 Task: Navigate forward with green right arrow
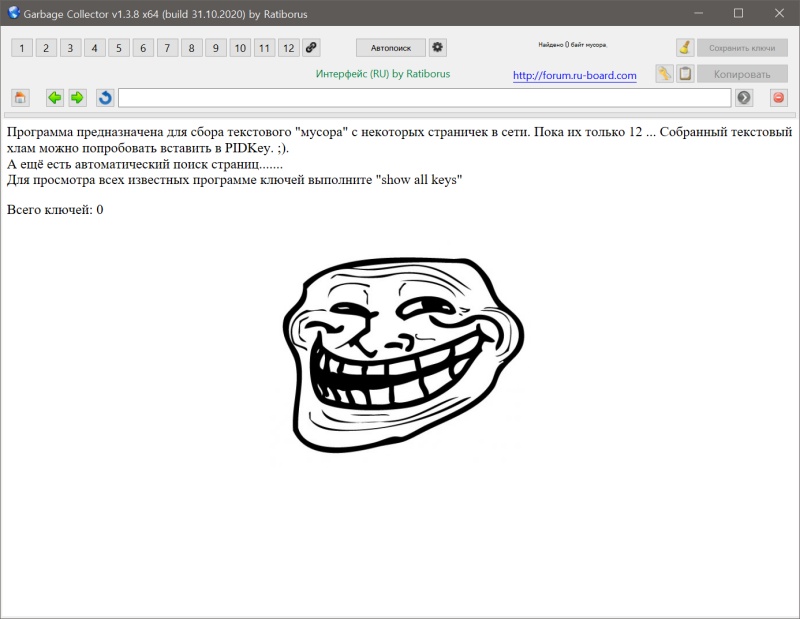point(77,97)
